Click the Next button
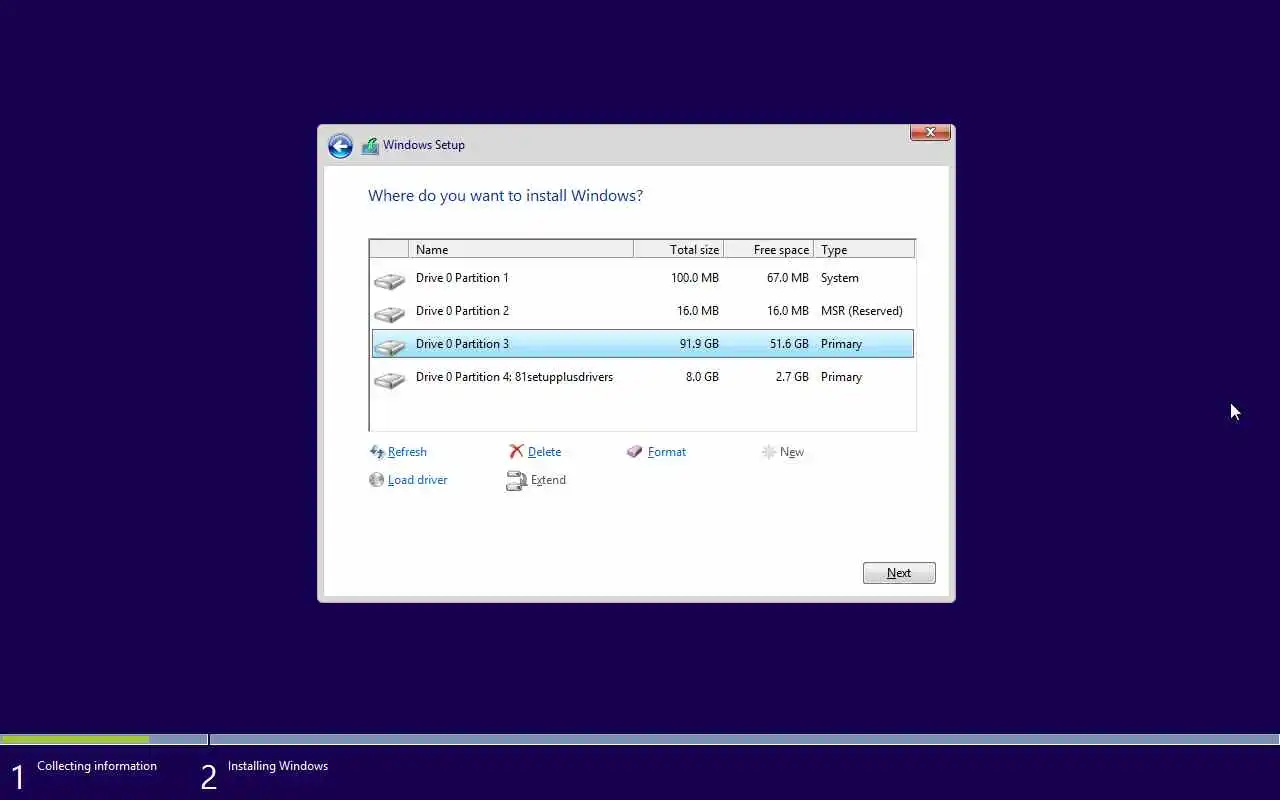Viewport: 1280px width, 800px height. point(899,573)
